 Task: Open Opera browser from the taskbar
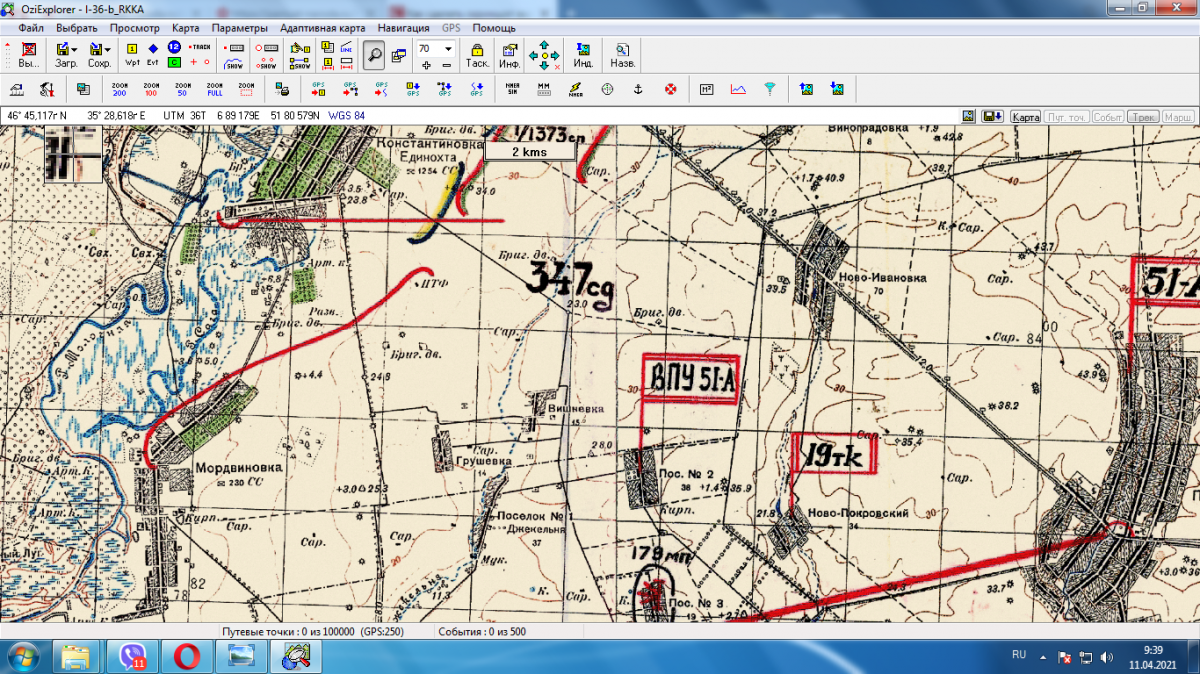click(187, 656)
